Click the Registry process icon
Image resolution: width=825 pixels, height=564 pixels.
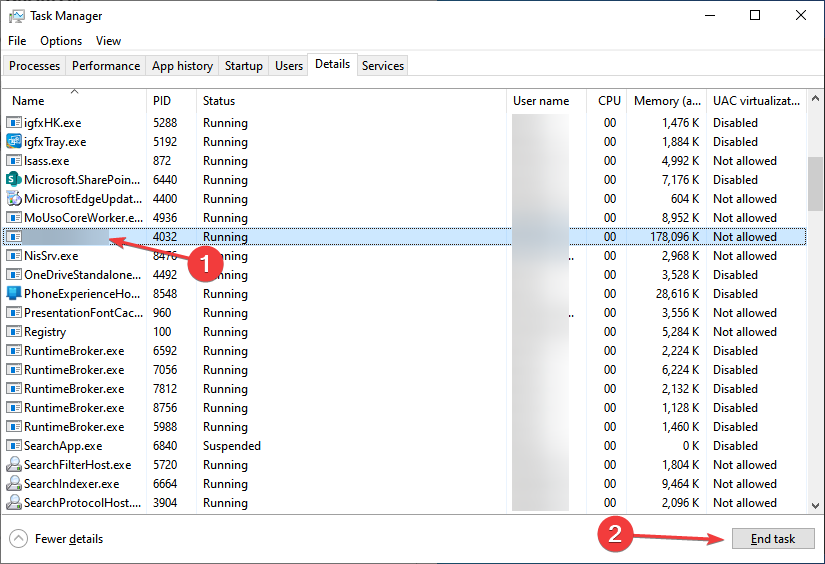tap(14, 332)
